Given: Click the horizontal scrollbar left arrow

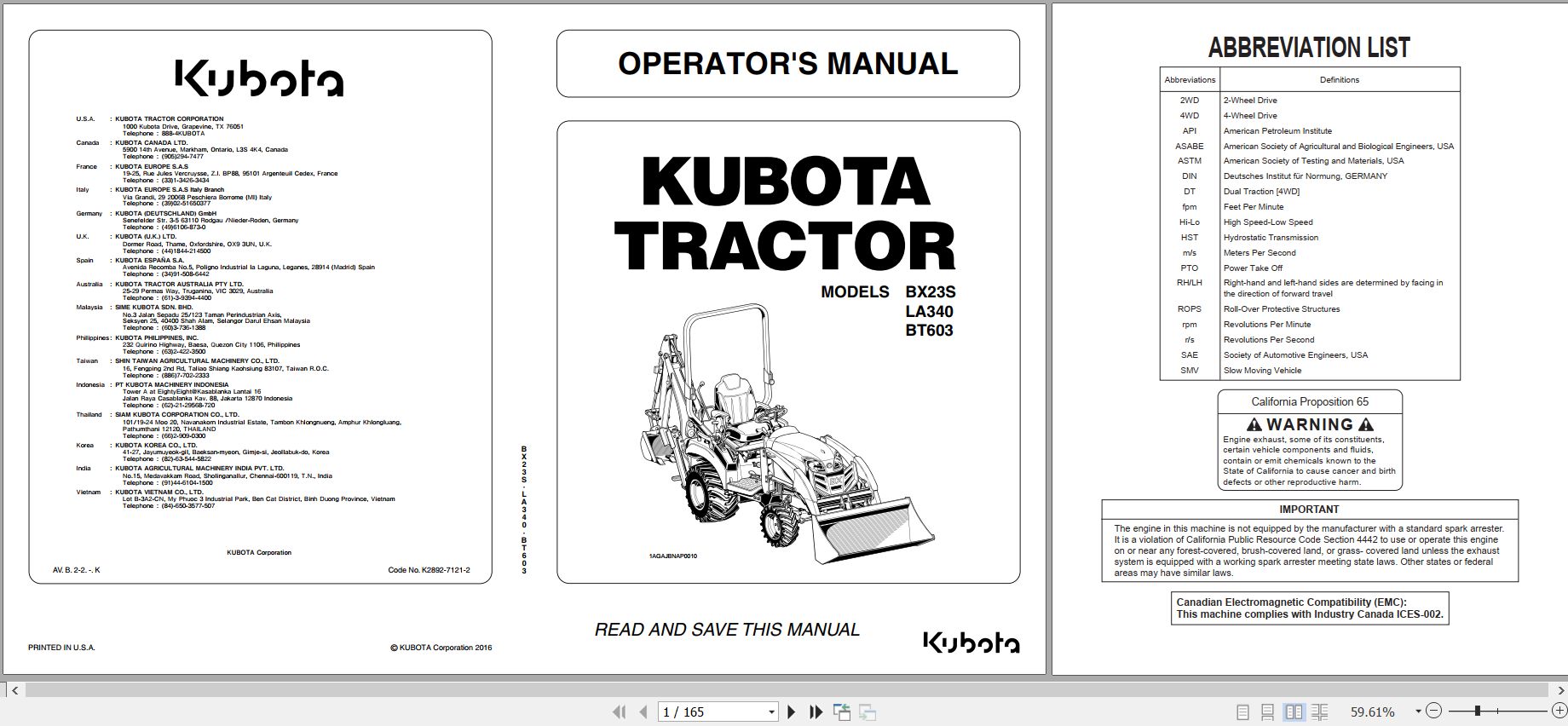Looking at the screenshot, I should pos(13,690).
